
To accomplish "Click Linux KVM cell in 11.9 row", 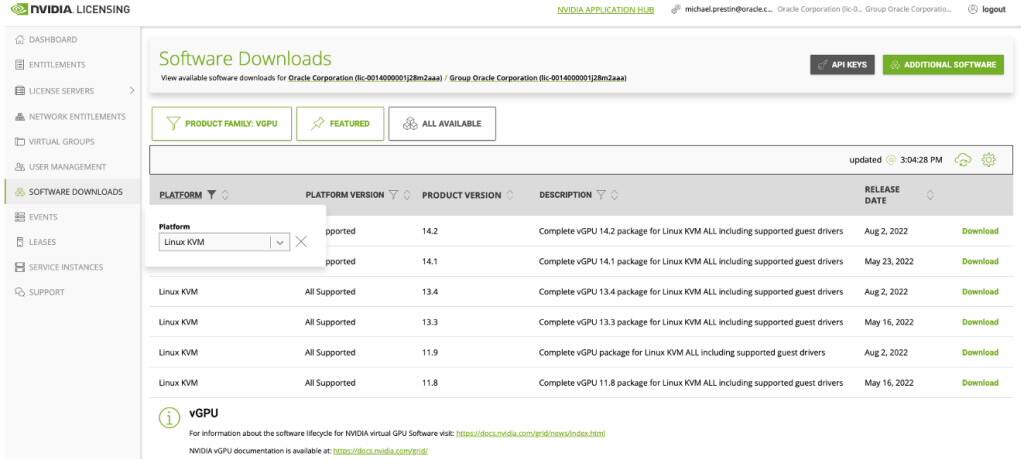I will click(x=178, y=353).
